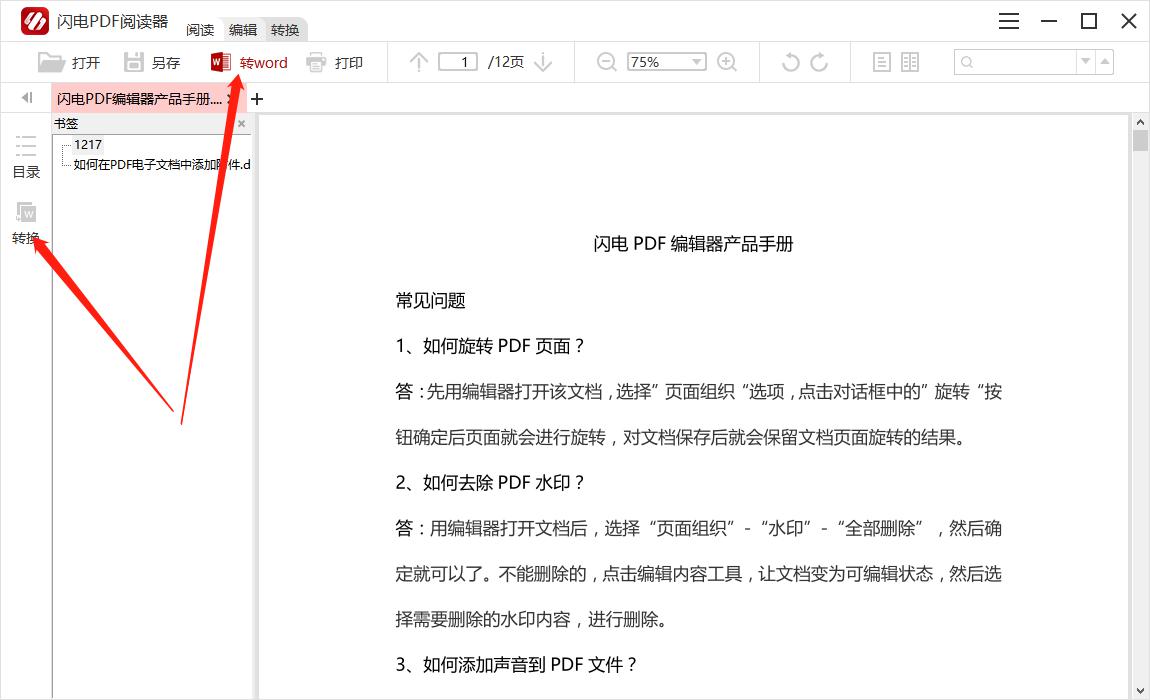Click the 转word conversion button
Image resolution: width=1150 pixels, height=700 pixels.
249,62
